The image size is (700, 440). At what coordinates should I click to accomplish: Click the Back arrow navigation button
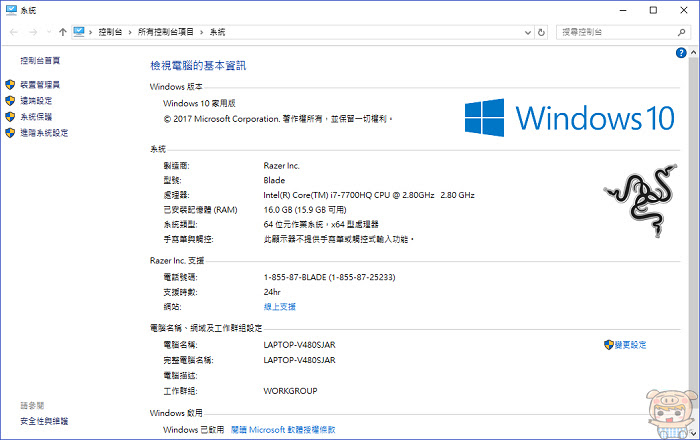click(14, 32)
